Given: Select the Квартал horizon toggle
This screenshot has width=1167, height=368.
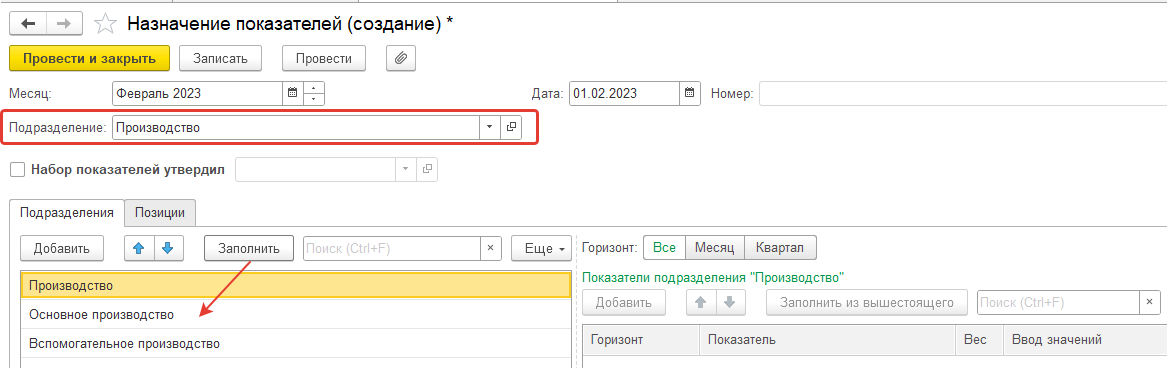Looking at the screenshot, I should [780, 247].
